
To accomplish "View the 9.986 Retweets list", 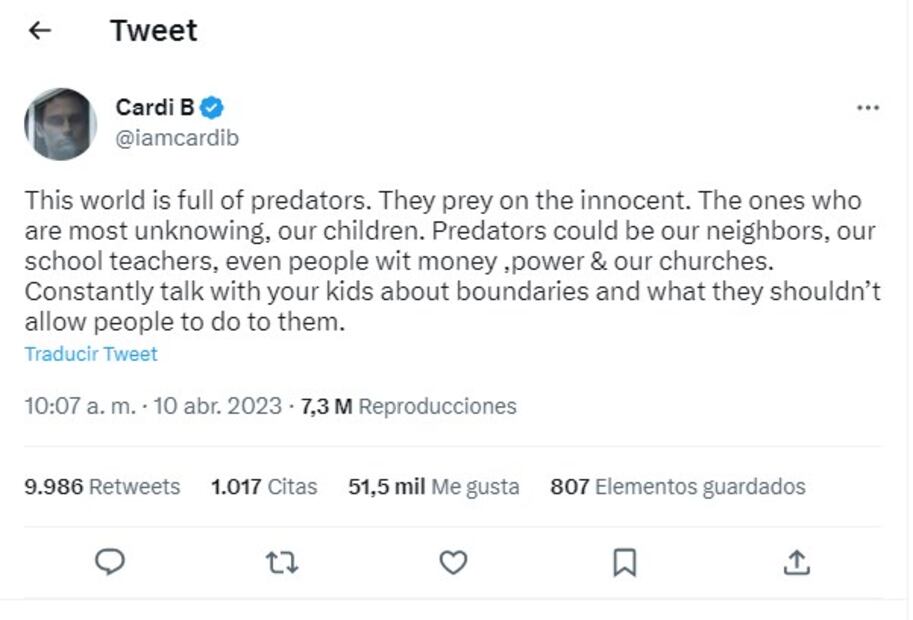I will coord(101,487).
